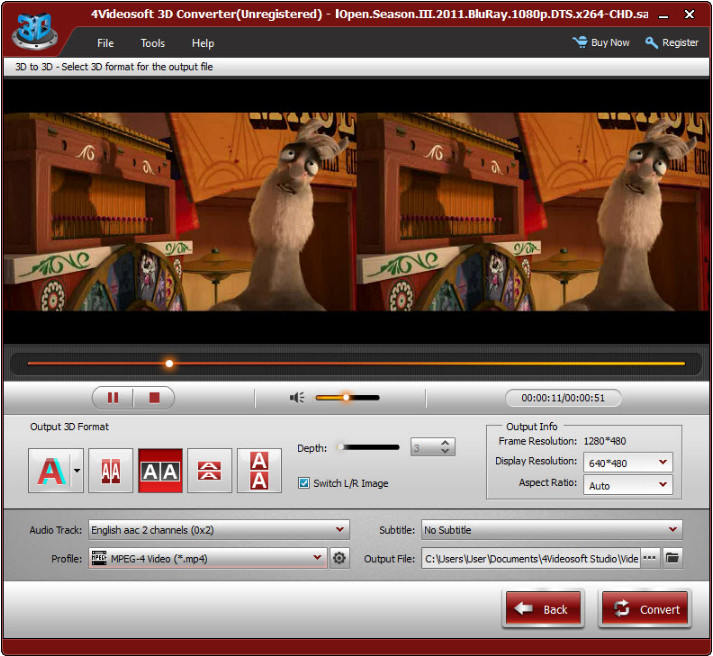Minimize the 3D Converter window
The width and height of the screenshot is (713, 656).
[664, 15]
